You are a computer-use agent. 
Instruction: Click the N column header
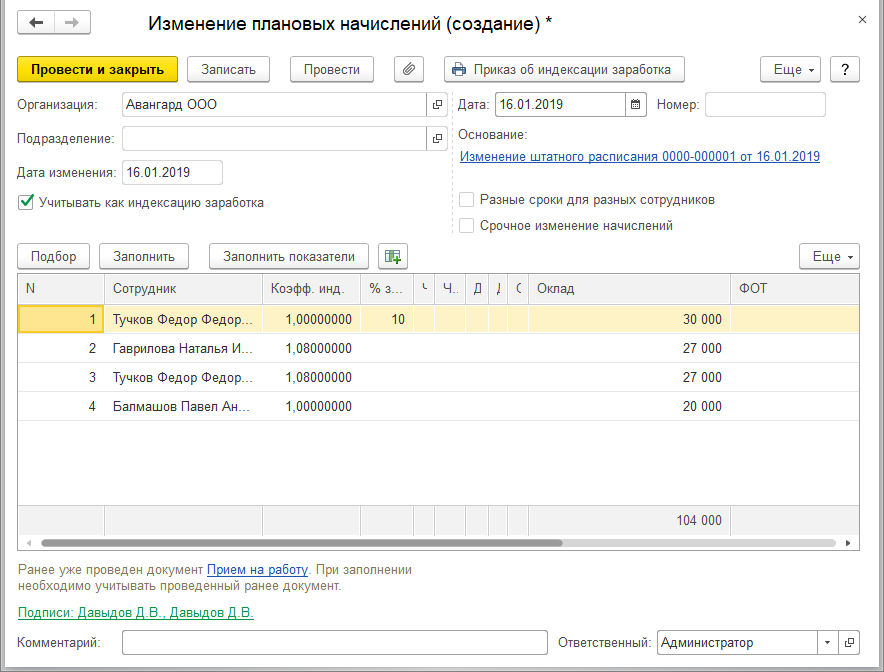[61, 289]
